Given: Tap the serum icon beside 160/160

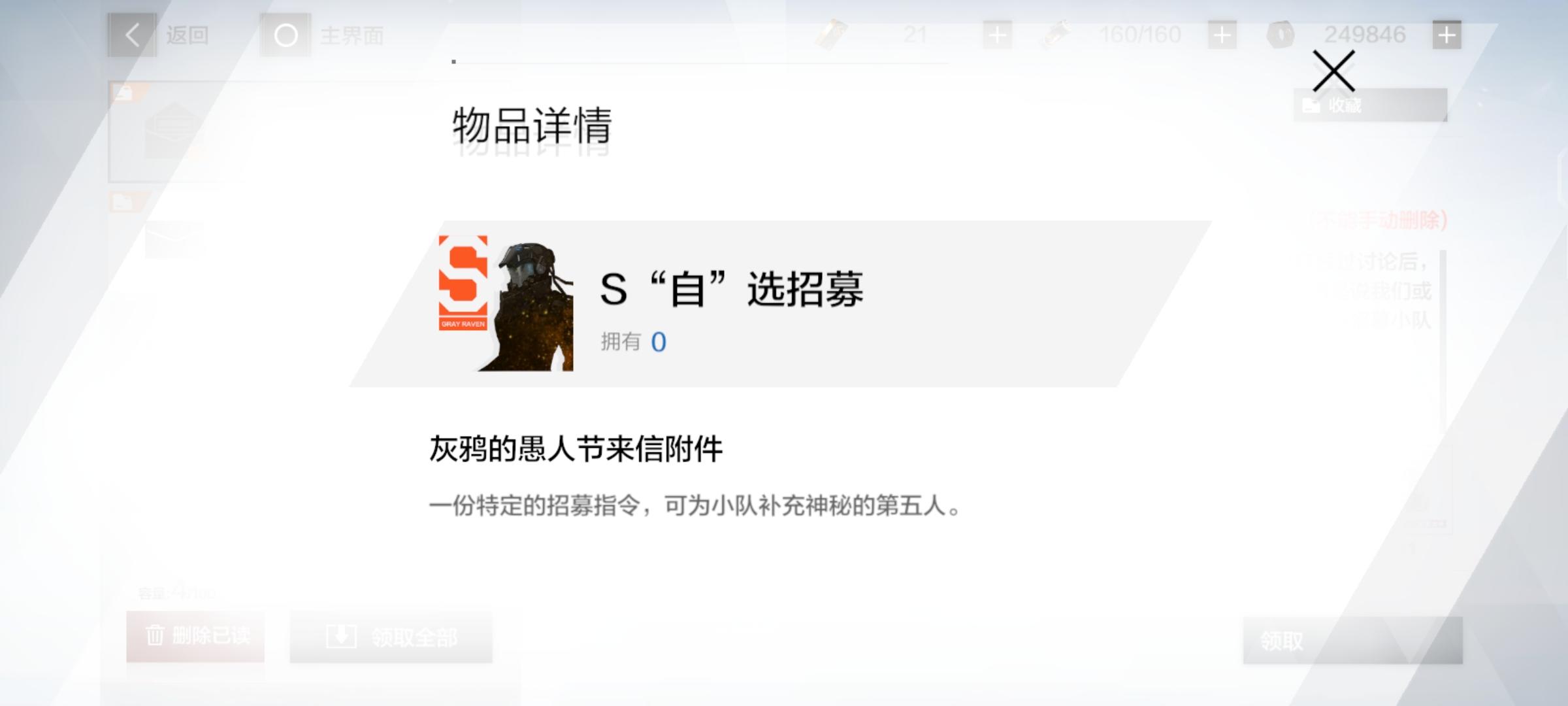Looking at the screenshot, I should point(1056,34).
